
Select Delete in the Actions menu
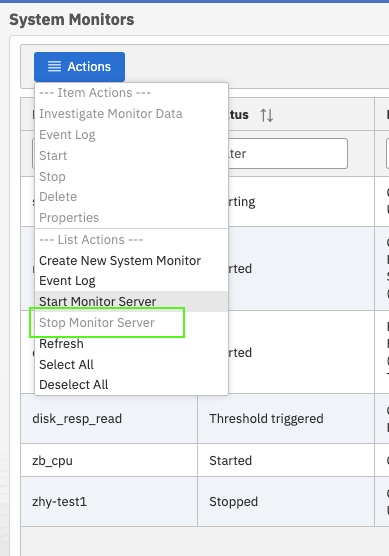tap(58, 197)
